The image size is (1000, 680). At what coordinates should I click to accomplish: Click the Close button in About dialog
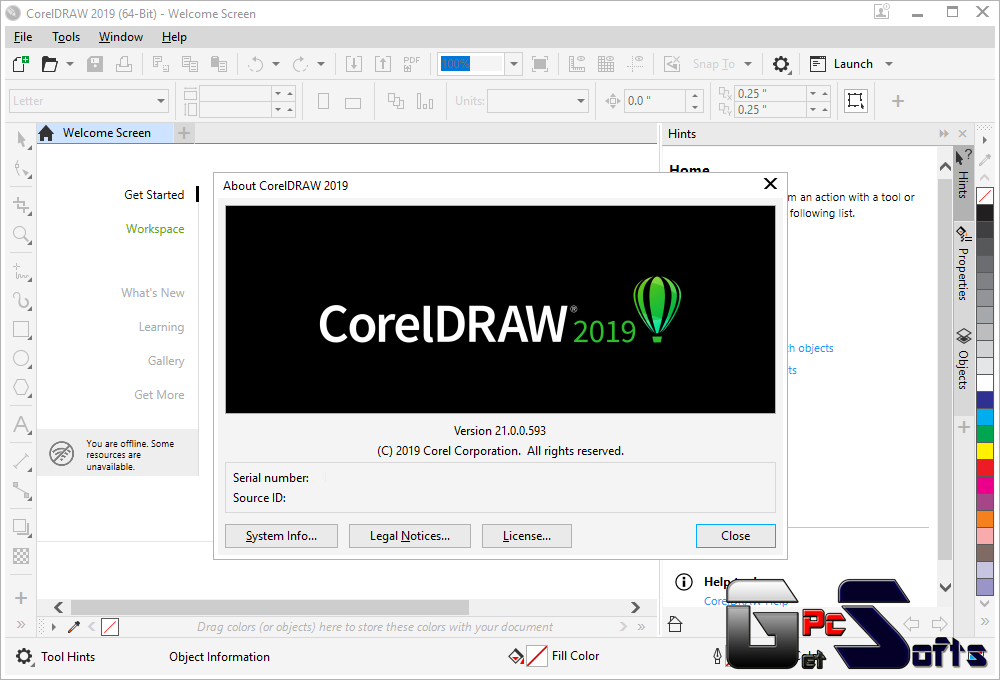coord(736,536)
